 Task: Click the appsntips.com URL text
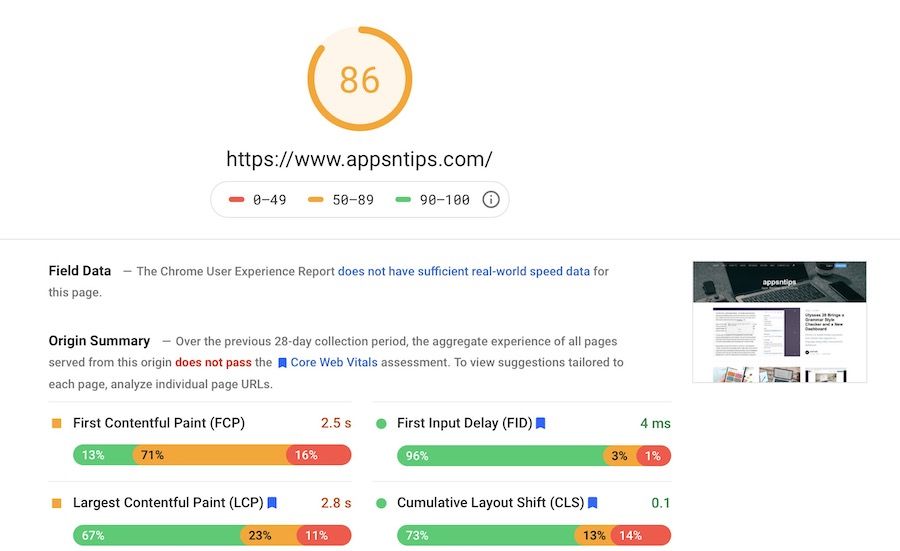click(359, 159)
